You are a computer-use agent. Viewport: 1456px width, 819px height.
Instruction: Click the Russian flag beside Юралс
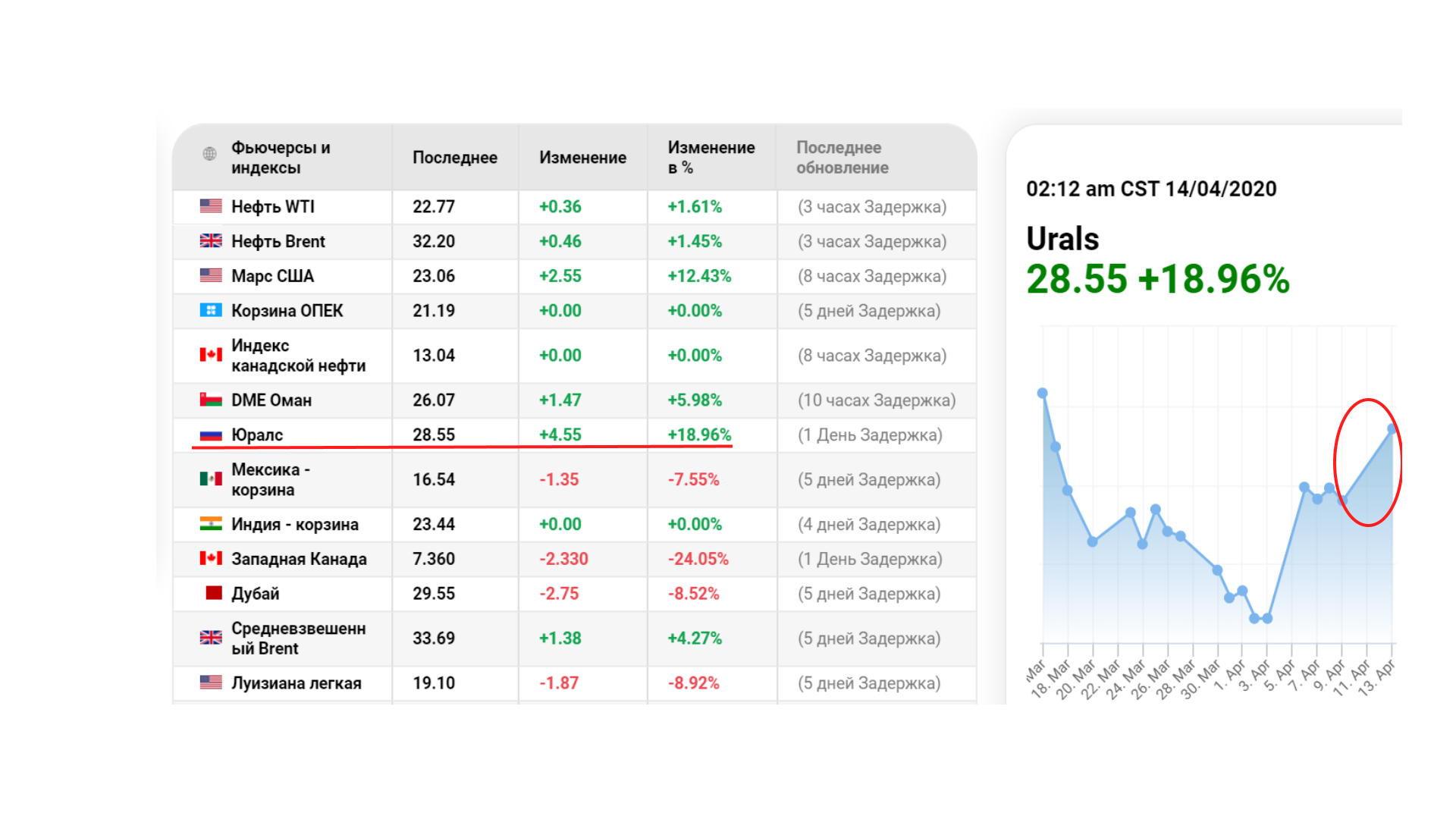[x=211, y=435]
